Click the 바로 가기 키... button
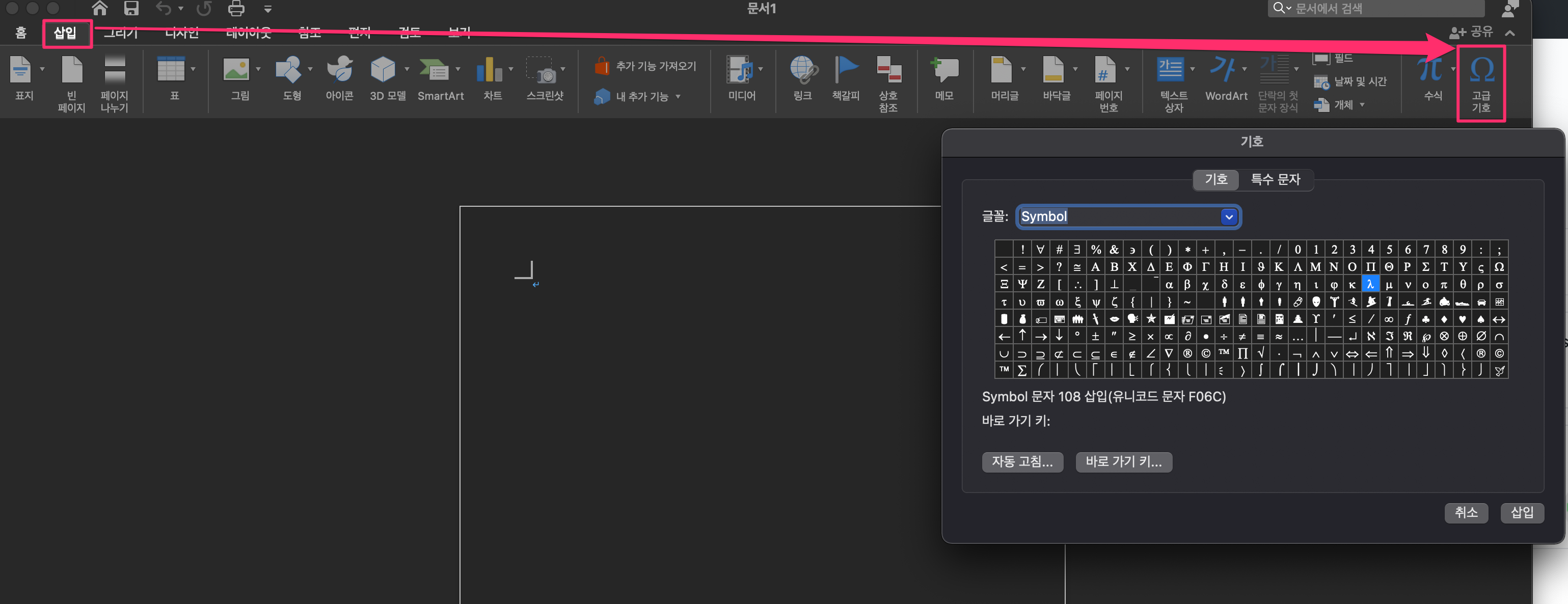This screenshot has width=1568, height=604. [x=1123, y=462]
